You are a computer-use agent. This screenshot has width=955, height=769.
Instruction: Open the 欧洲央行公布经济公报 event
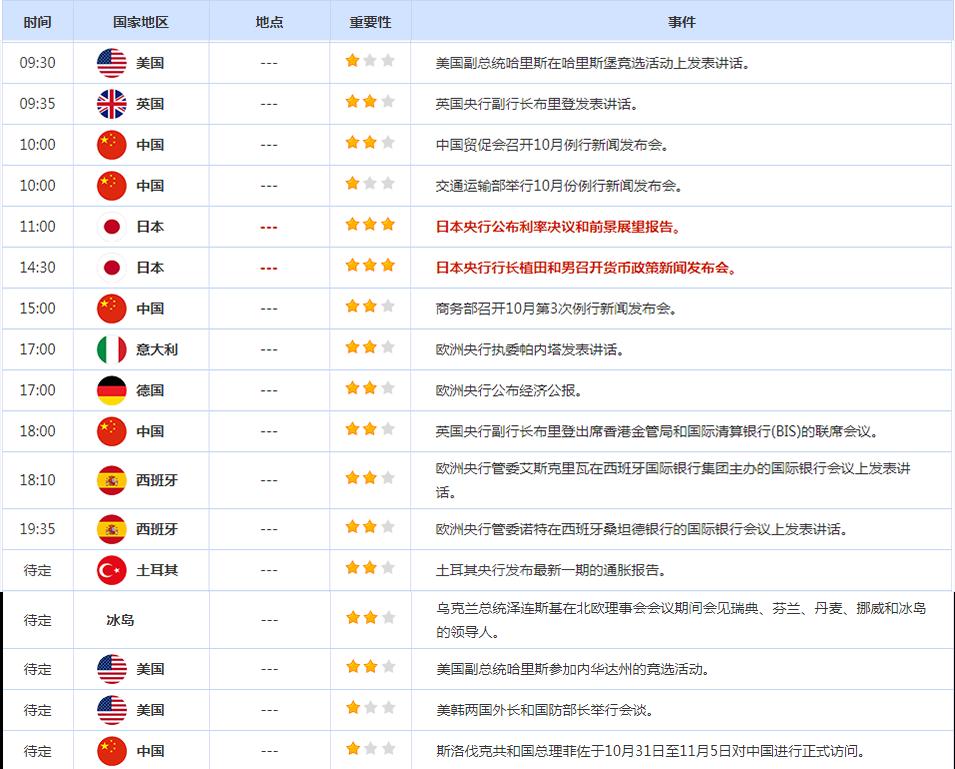point(509,391)
